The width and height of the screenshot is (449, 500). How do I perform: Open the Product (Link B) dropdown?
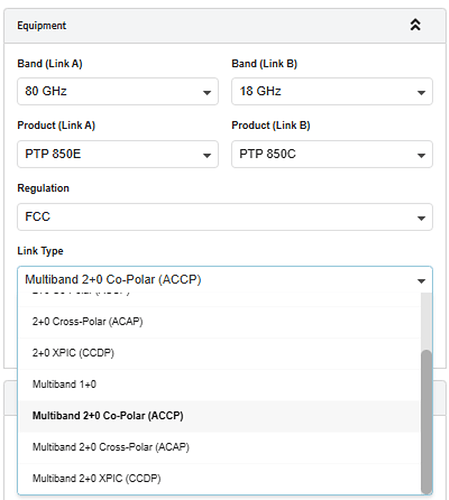pyautogui.click(x=332, y=154)
